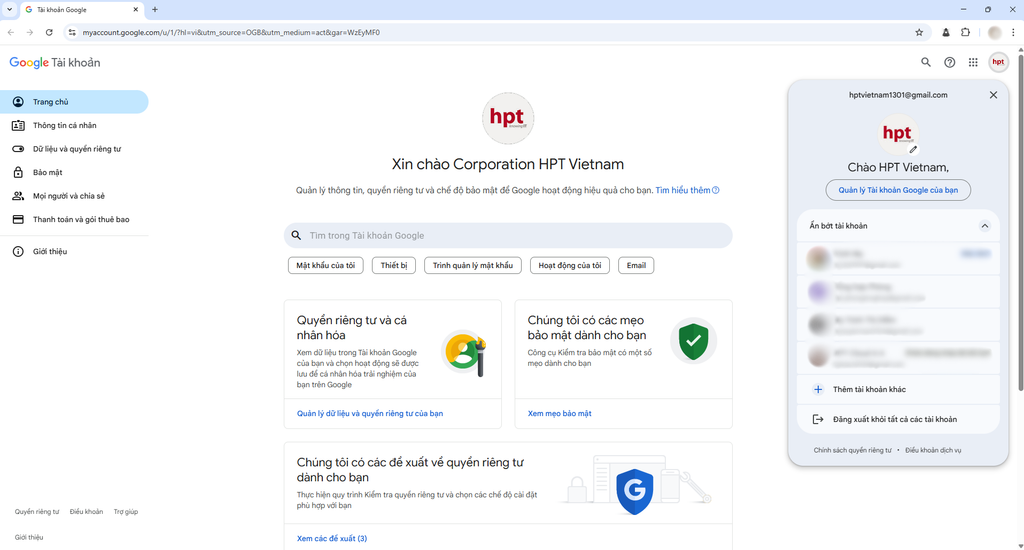Open footer Điều khoản link

(x=86, y=511)
